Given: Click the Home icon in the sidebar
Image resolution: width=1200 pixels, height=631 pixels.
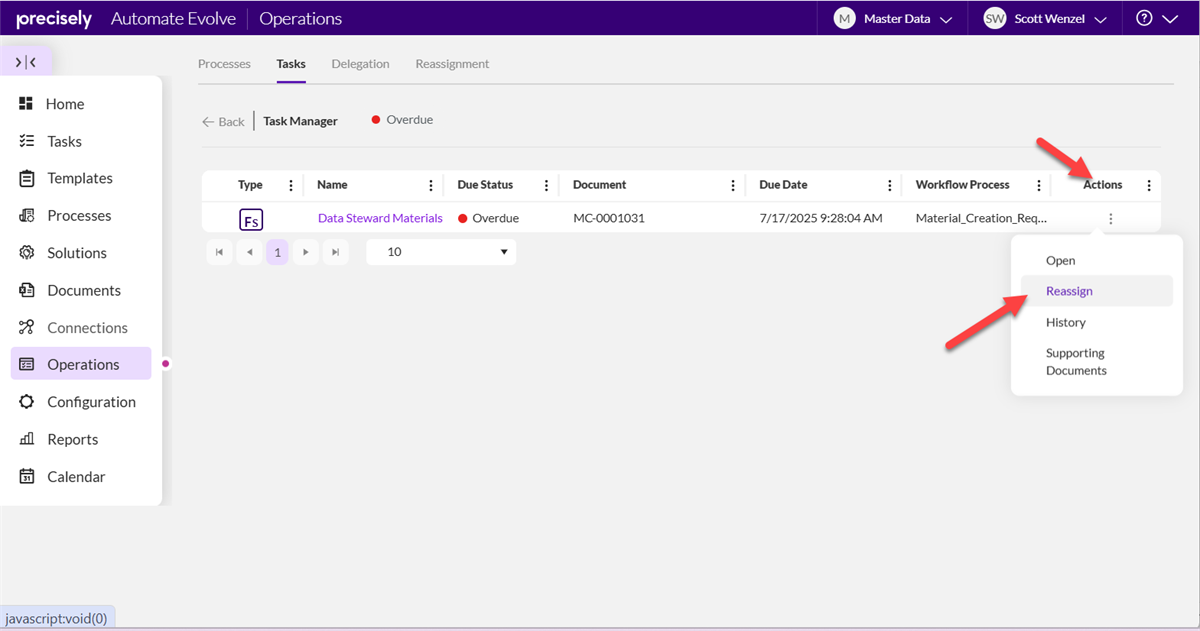Looking at the screenshot, I should (27, 104).
